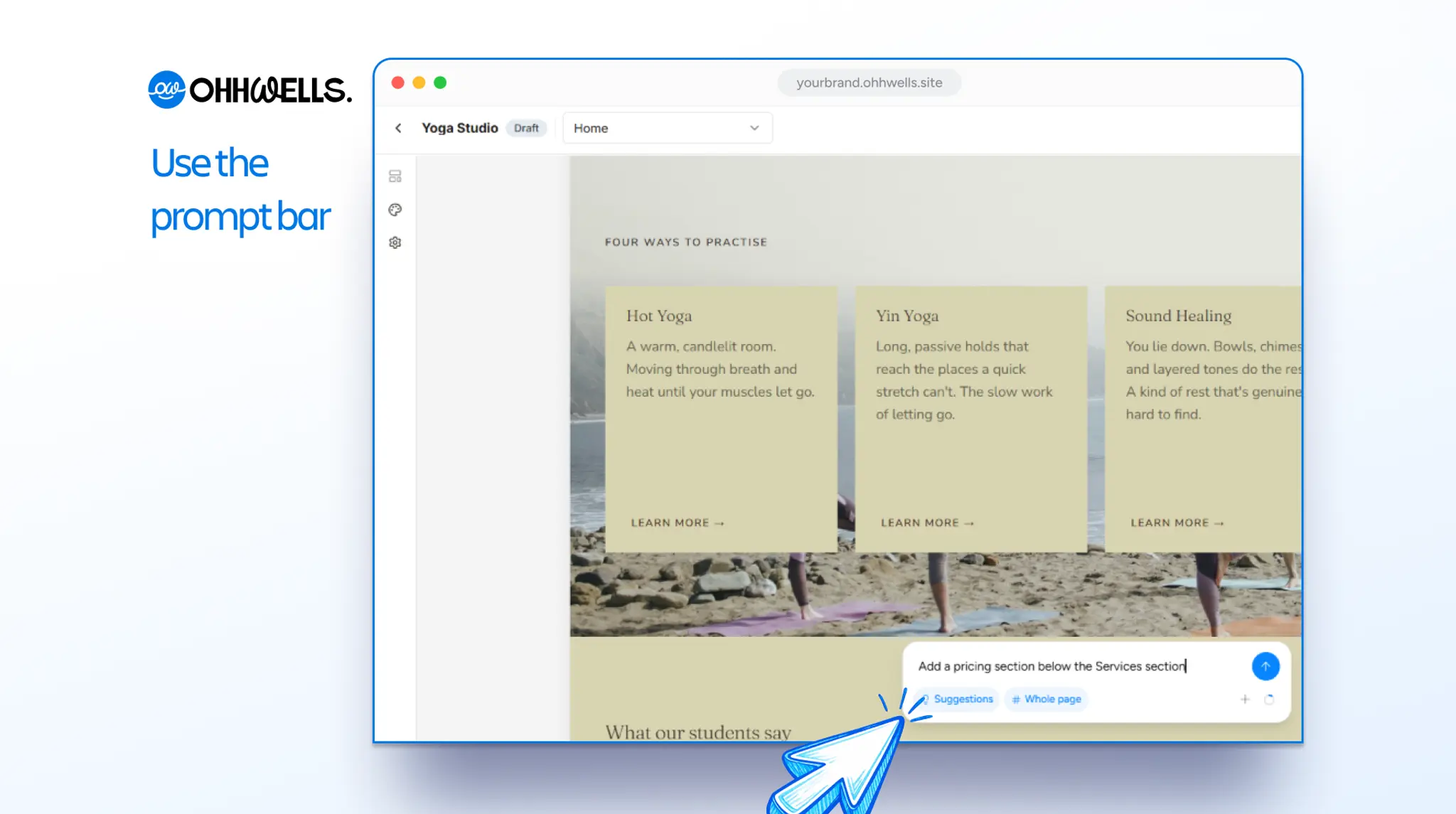Open site settings gear icon

coord(395,242)
